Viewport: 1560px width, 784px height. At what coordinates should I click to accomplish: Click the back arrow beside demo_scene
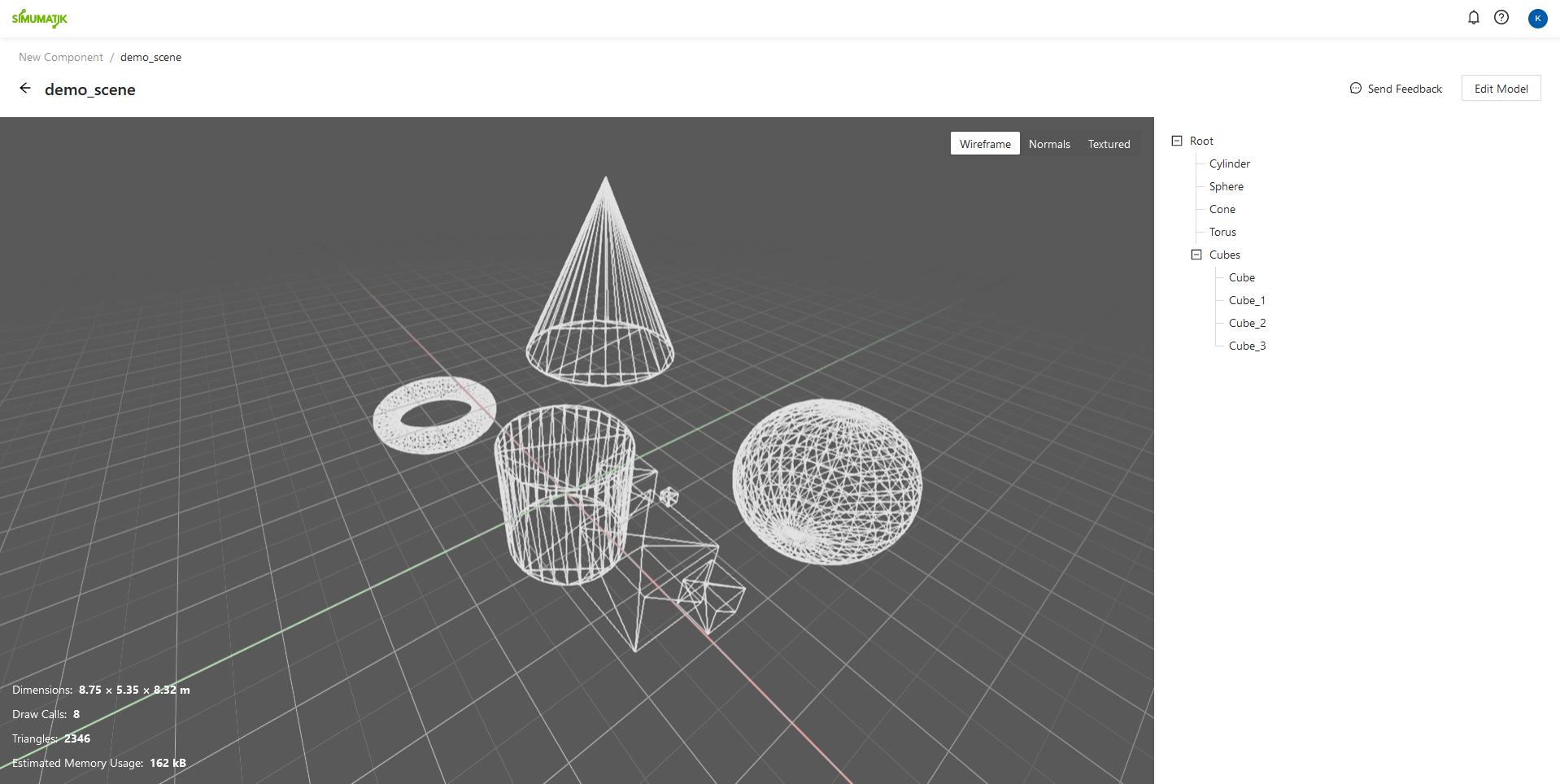(24, 88)
